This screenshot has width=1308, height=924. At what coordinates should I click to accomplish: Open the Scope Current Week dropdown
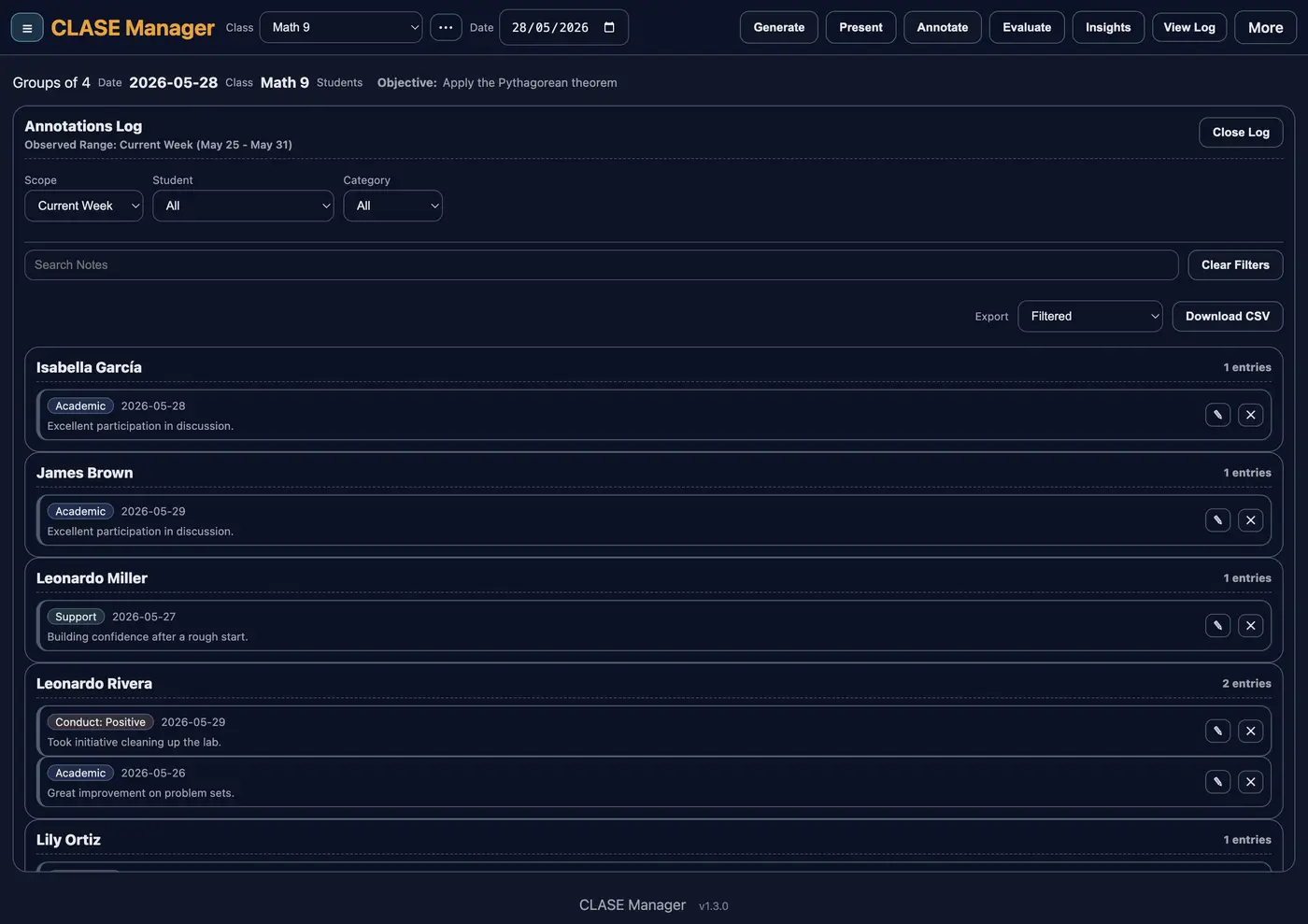(x=83, y=206)
